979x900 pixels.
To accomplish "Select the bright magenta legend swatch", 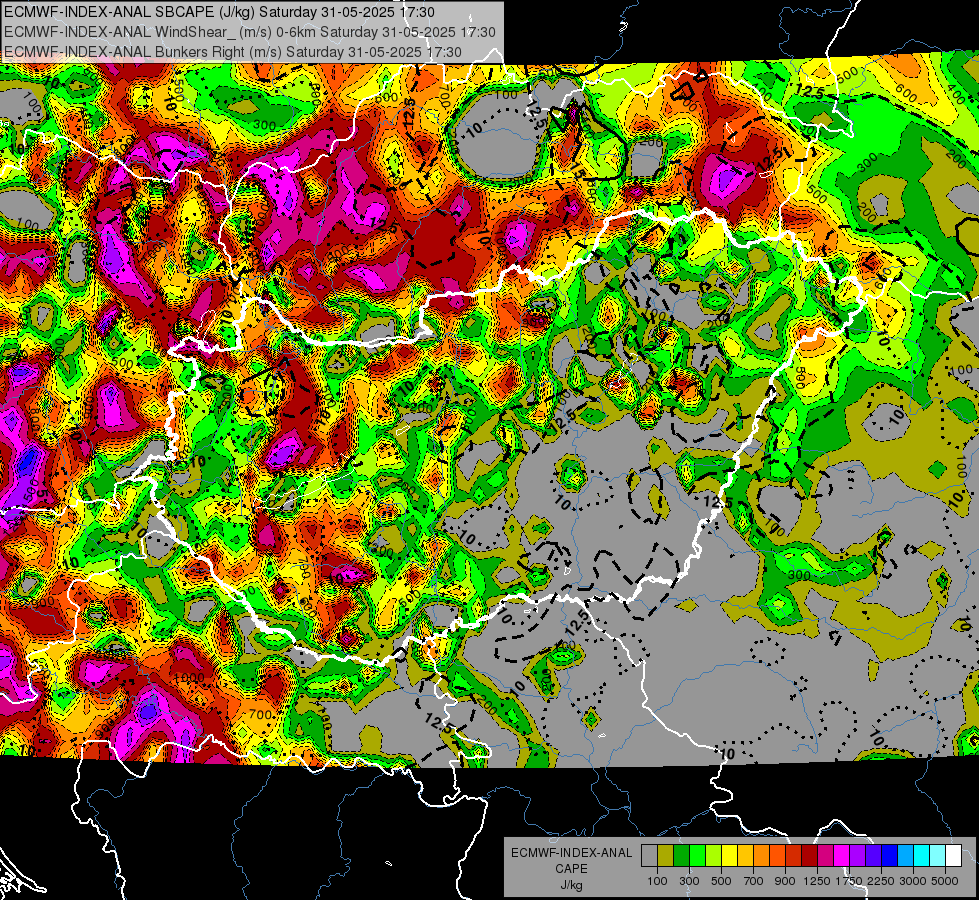I will (842, 855).
